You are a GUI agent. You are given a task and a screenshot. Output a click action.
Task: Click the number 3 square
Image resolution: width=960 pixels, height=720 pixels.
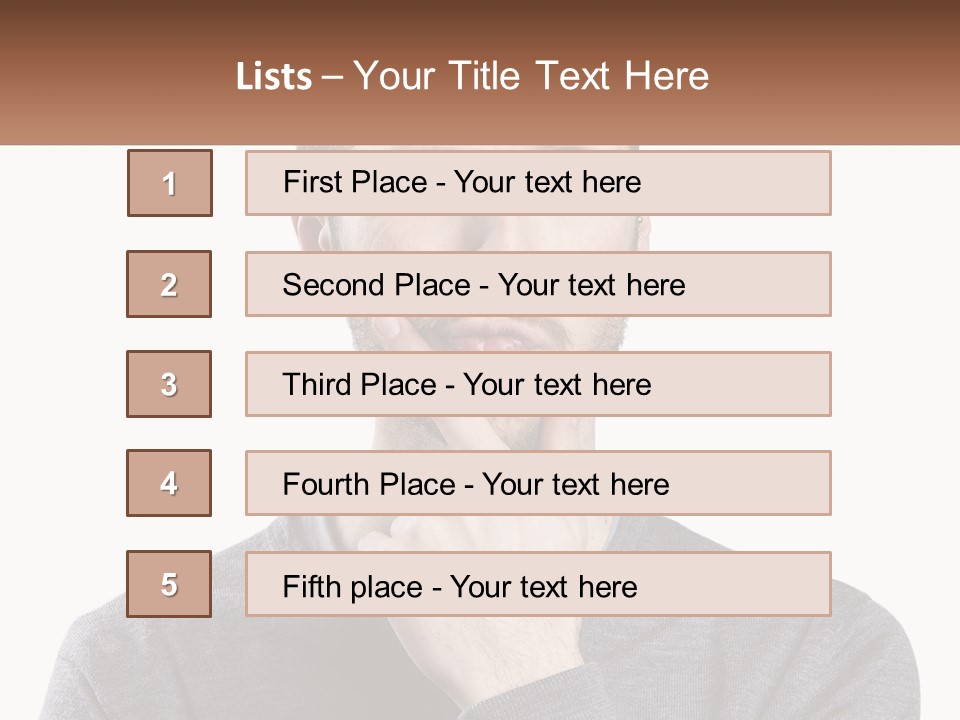point(169,384)
